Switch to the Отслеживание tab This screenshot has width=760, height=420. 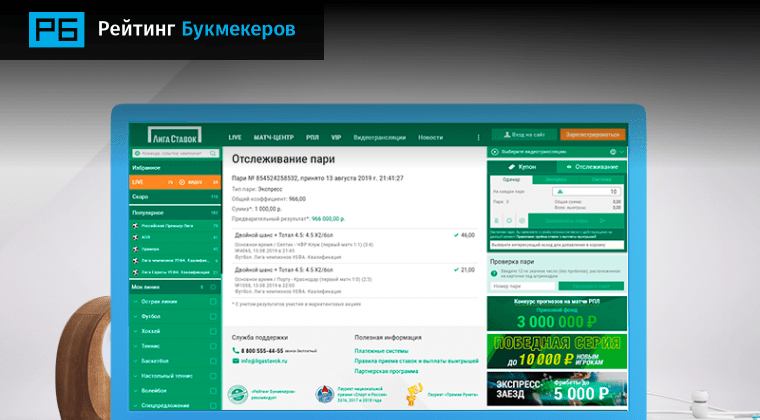point(588,167)
